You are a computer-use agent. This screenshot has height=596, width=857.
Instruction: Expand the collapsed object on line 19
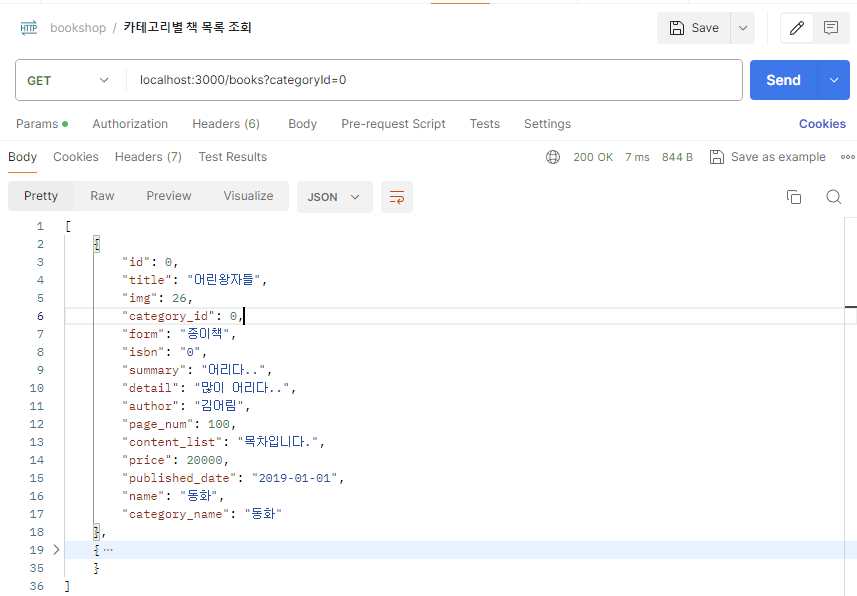pyautogui.click(x=56, y=550)
